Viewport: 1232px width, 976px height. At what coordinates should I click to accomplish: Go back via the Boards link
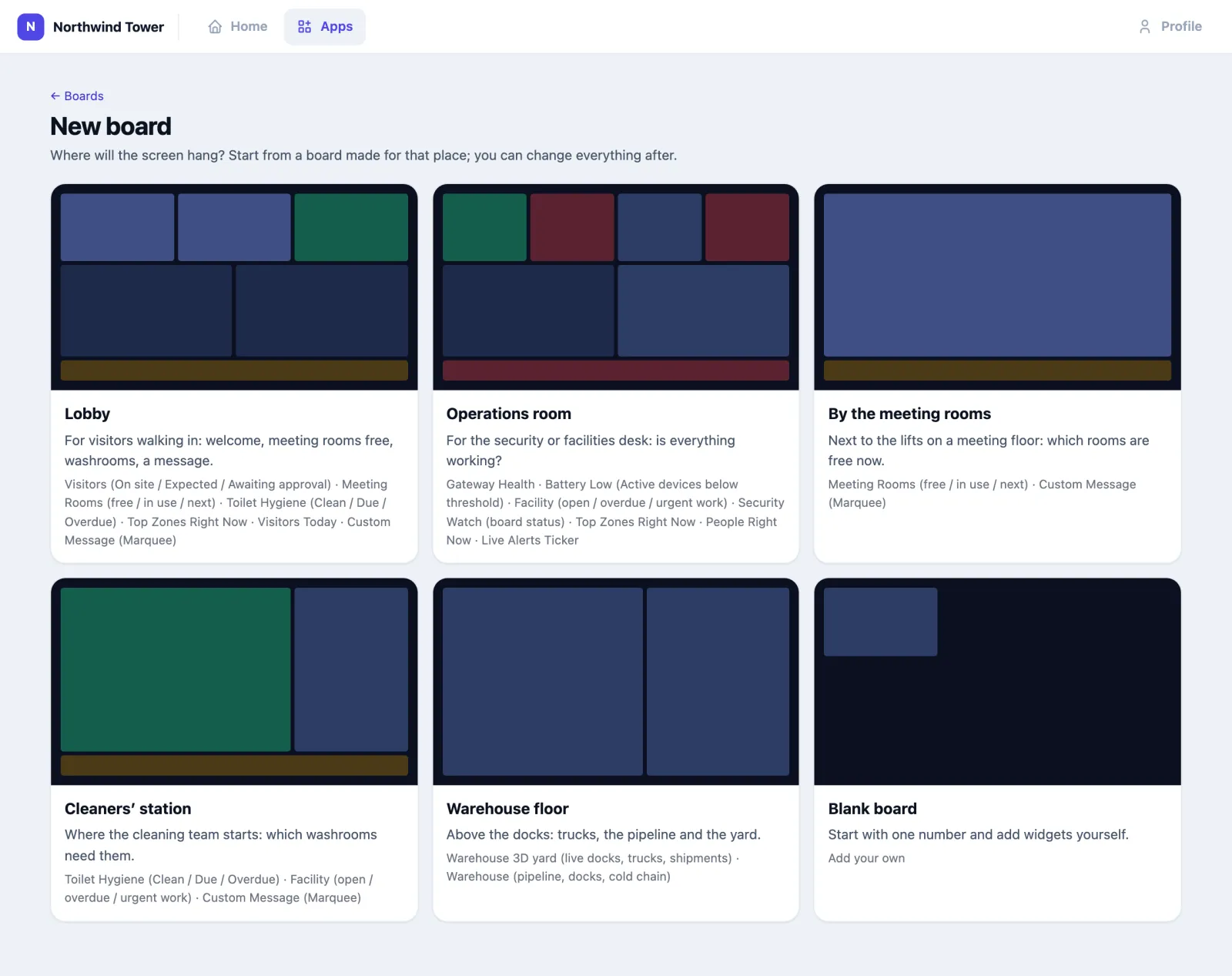[x=77, y=96]
